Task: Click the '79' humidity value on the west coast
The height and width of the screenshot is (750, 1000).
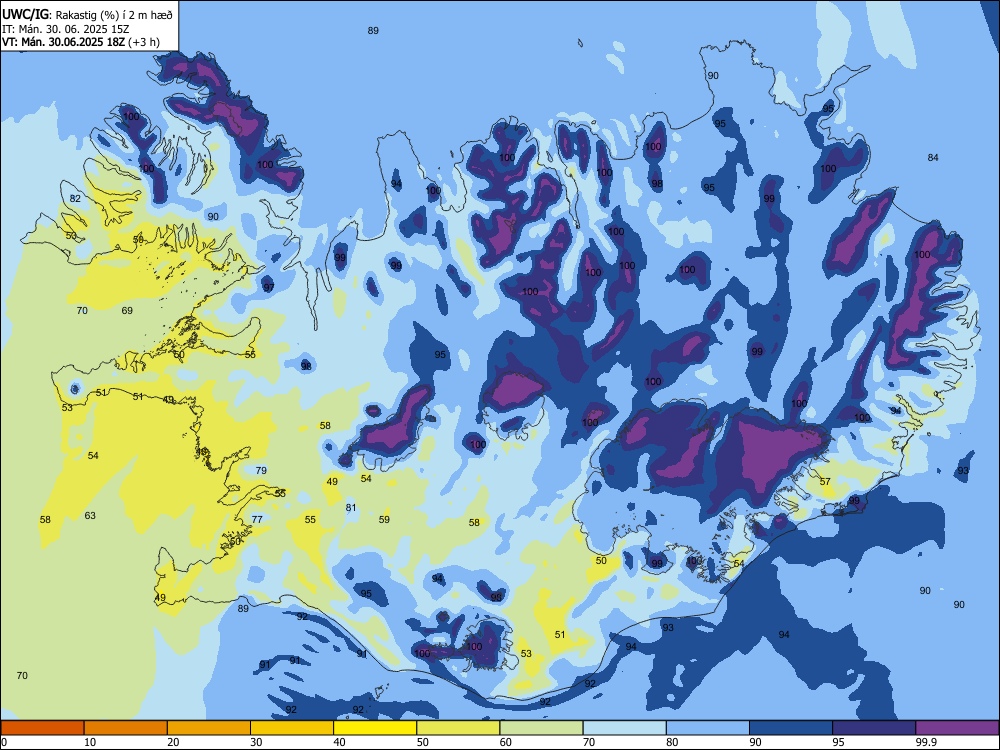Action: 261,471
